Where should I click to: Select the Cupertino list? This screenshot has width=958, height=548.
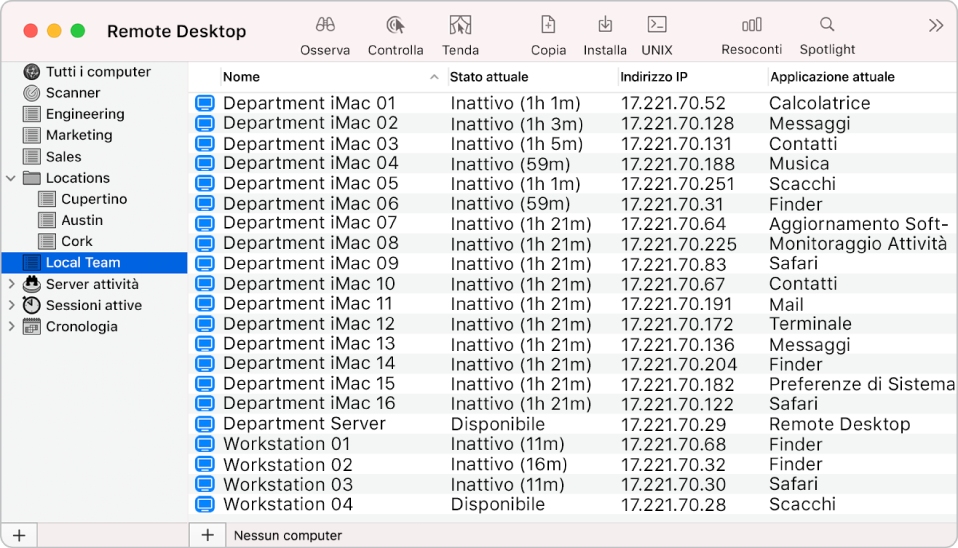click(93, 199)
